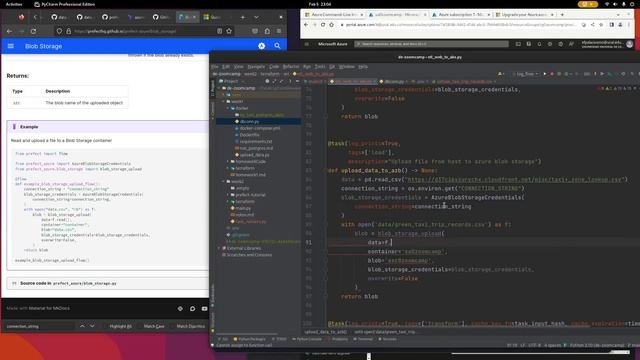Image resolution: width=640 pixels, height=360 pixels.
Task: Switch to Azure subscription browser tab
Action: 461,15
